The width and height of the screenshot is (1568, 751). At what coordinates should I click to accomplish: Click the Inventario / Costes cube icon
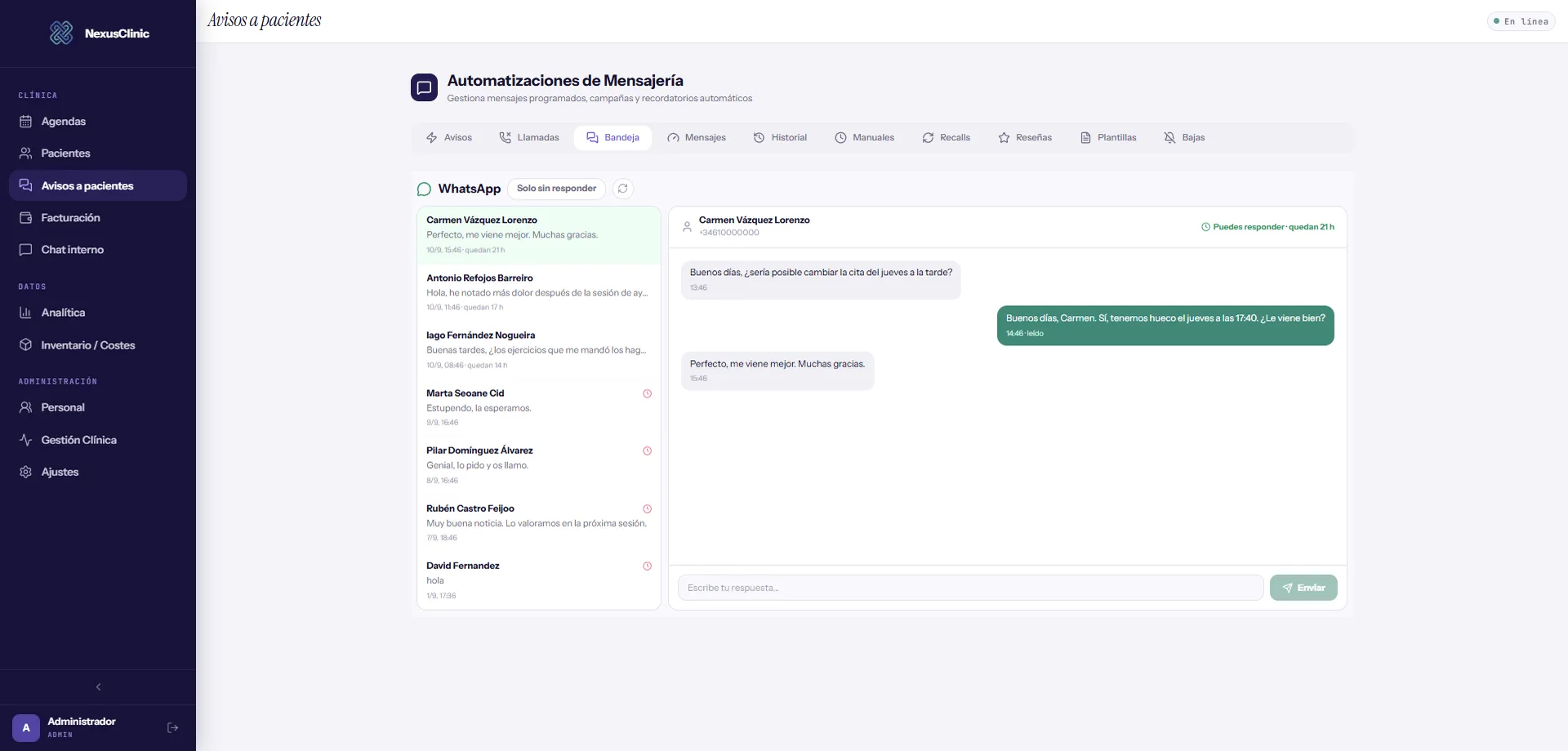coord(25,344)
